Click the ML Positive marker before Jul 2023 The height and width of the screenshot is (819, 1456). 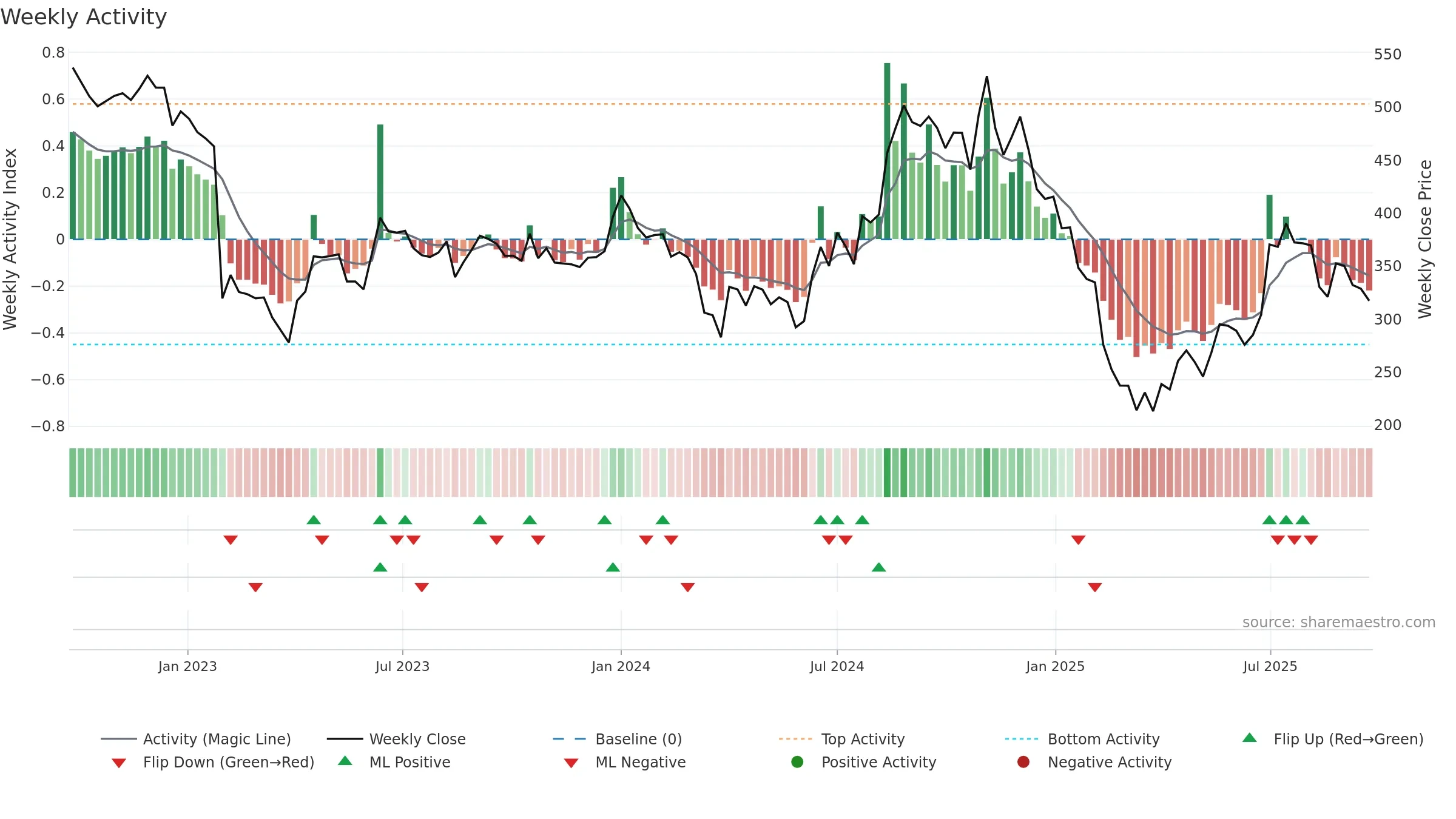tap(380, 567)
